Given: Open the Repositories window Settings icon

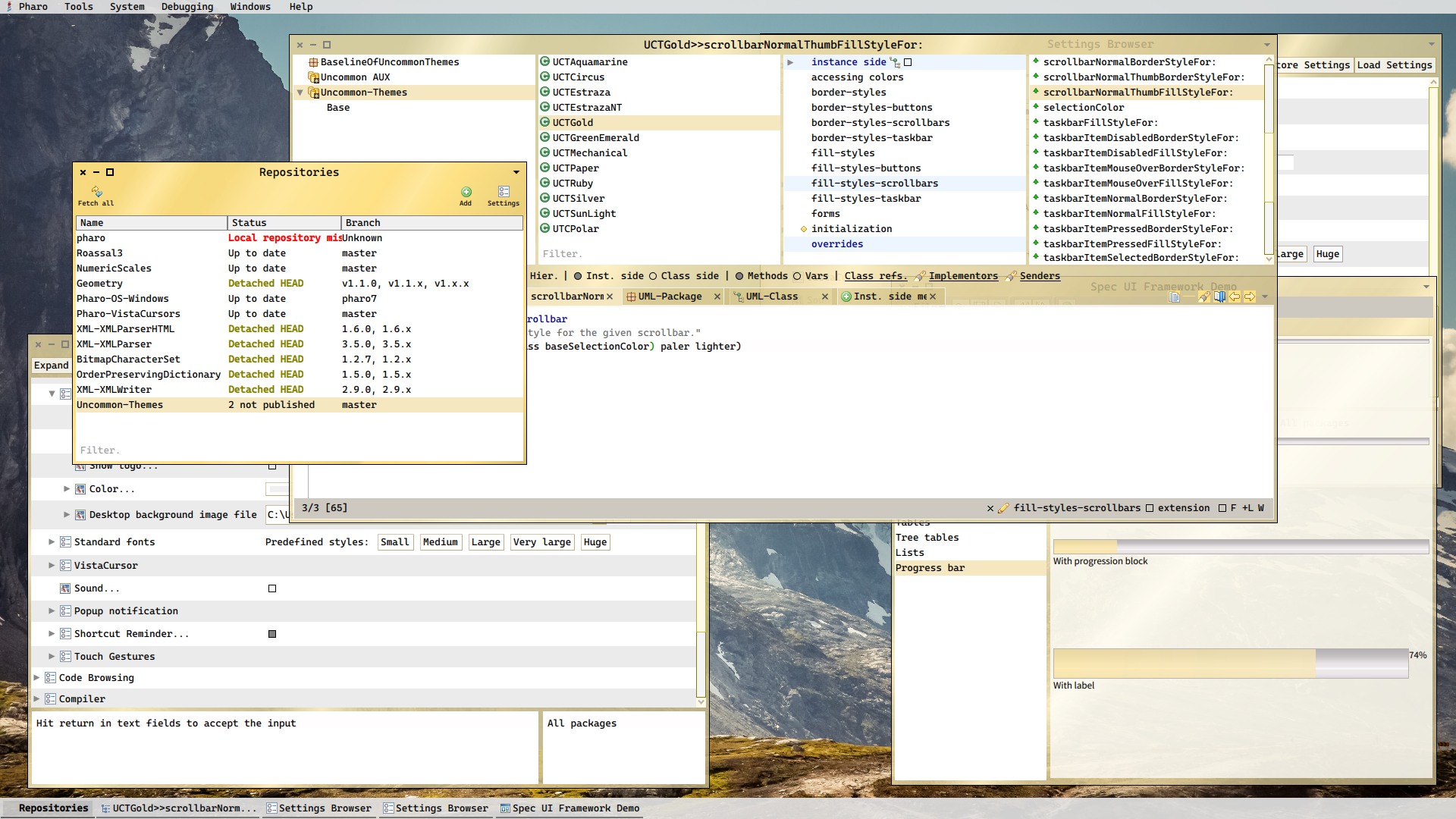Looking at the screenshot, I should coord(504,193).
